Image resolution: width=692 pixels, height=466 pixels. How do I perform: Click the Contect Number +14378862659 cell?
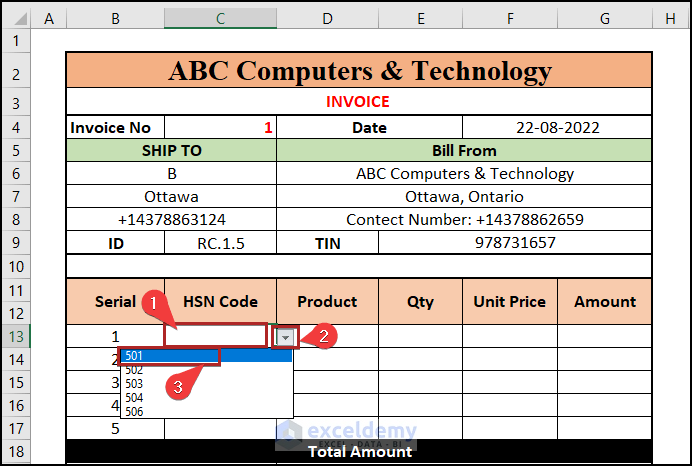tap(464, 219)
